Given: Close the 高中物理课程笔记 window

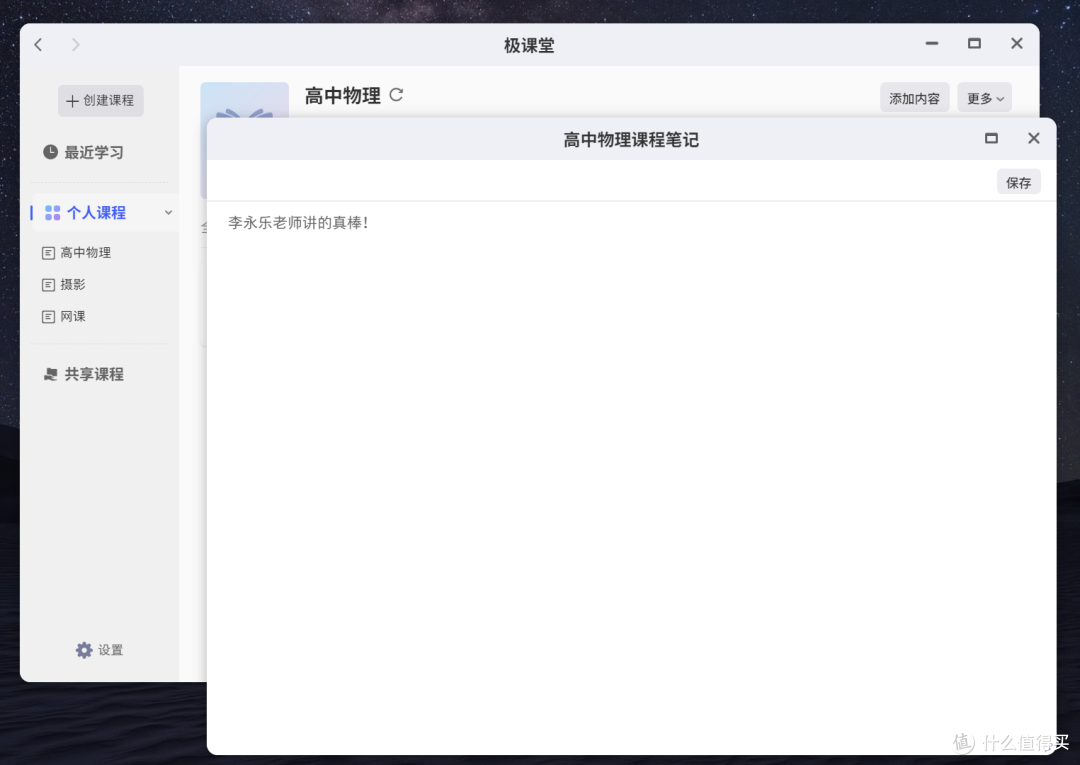Looking at the screenshot, I should point(1034,138).
